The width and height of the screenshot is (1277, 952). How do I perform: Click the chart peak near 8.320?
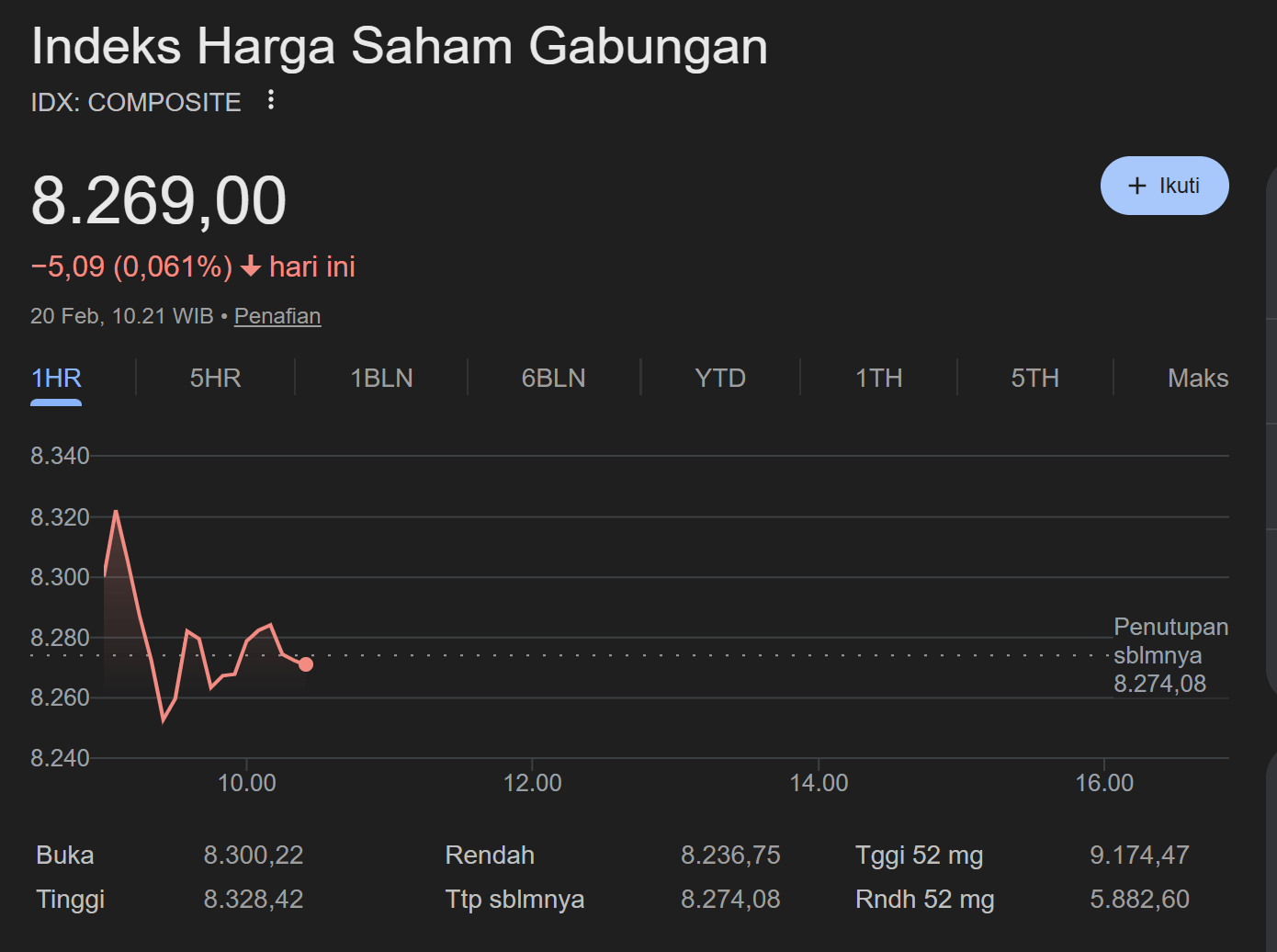click(116, 512)
